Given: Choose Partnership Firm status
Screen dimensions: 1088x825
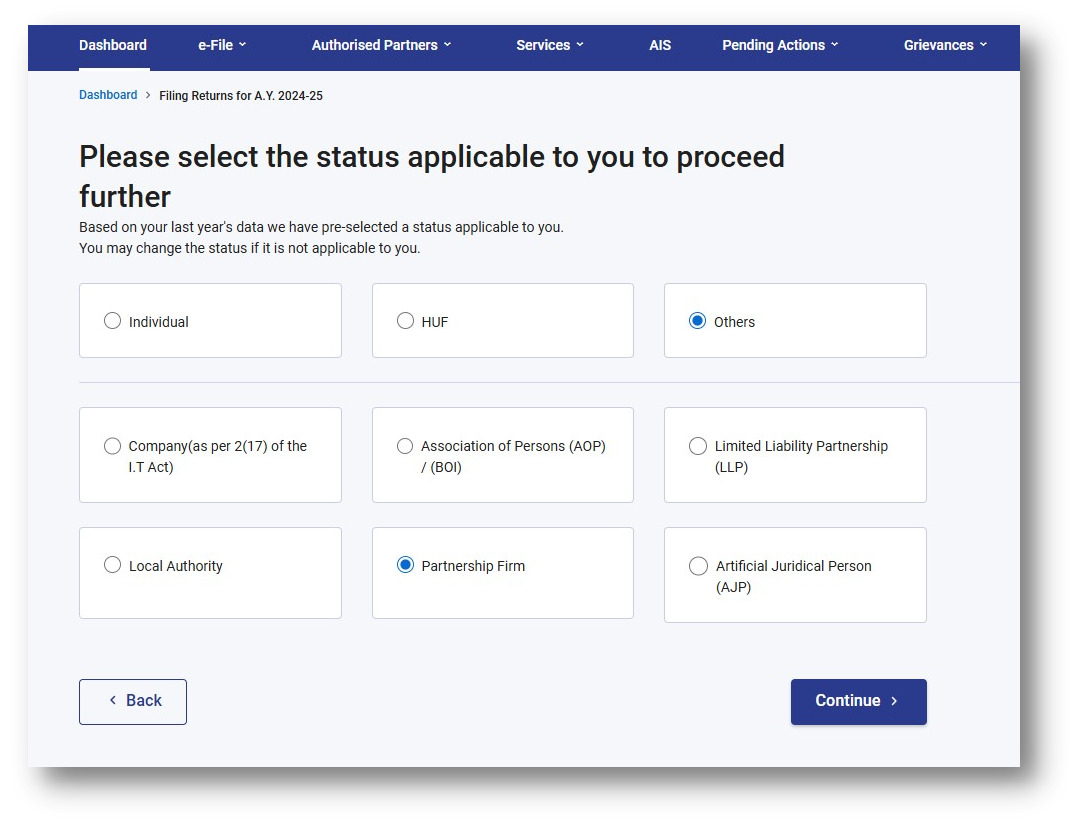Looking at the screenshot, I should (405, 565).
